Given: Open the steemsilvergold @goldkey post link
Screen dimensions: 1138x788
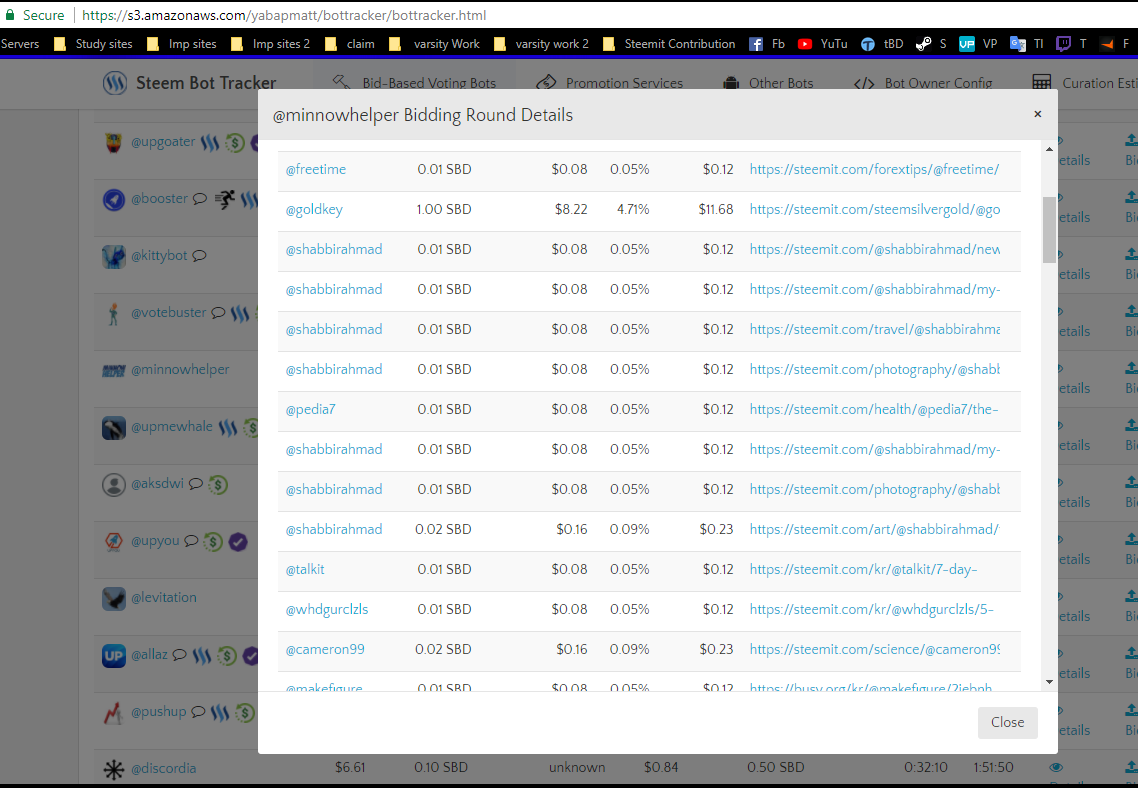Looking at the screenshot, I should [x=875, y=209].
